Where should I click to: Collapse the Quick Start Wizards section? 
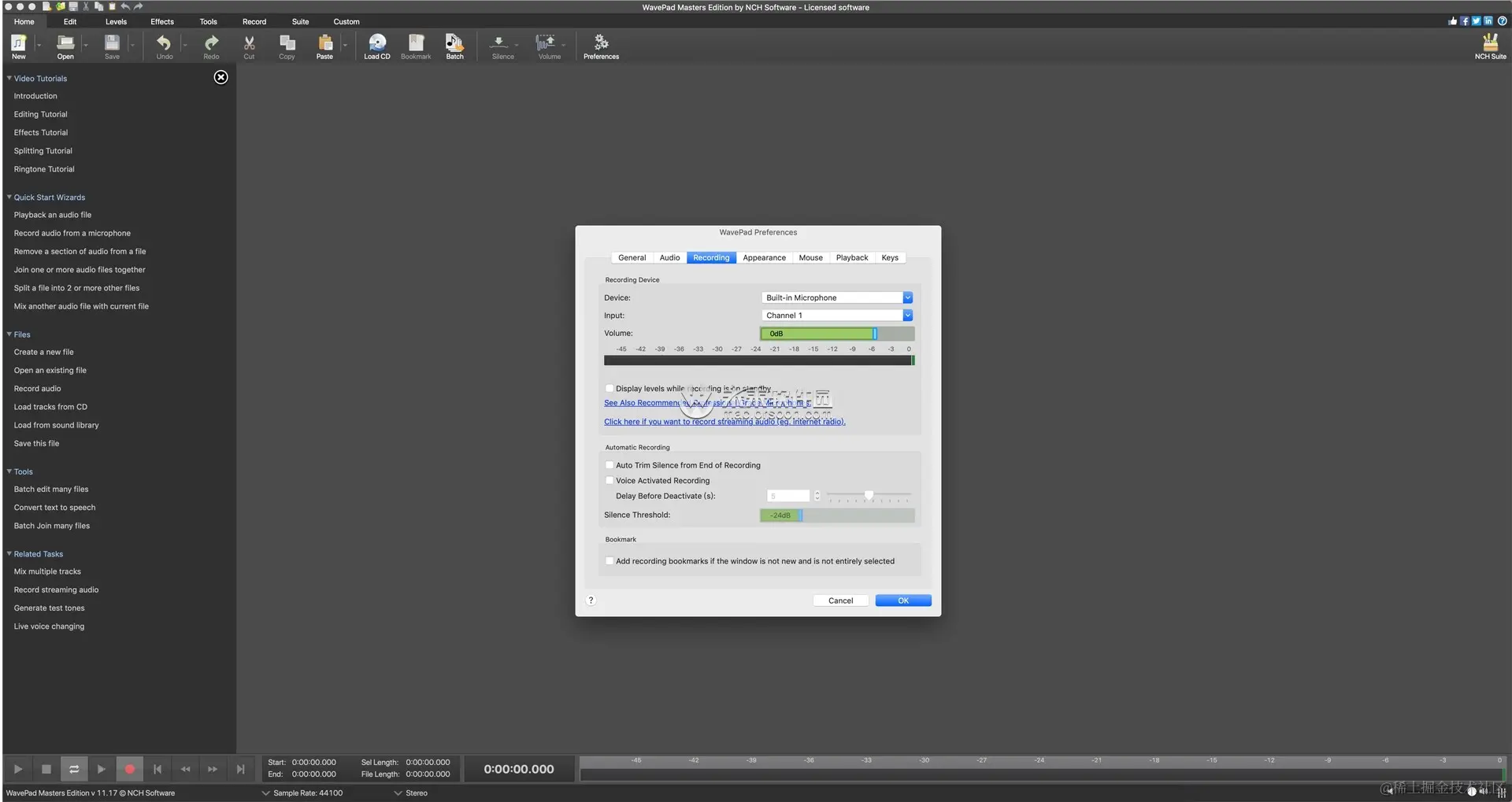pos(9,197)
